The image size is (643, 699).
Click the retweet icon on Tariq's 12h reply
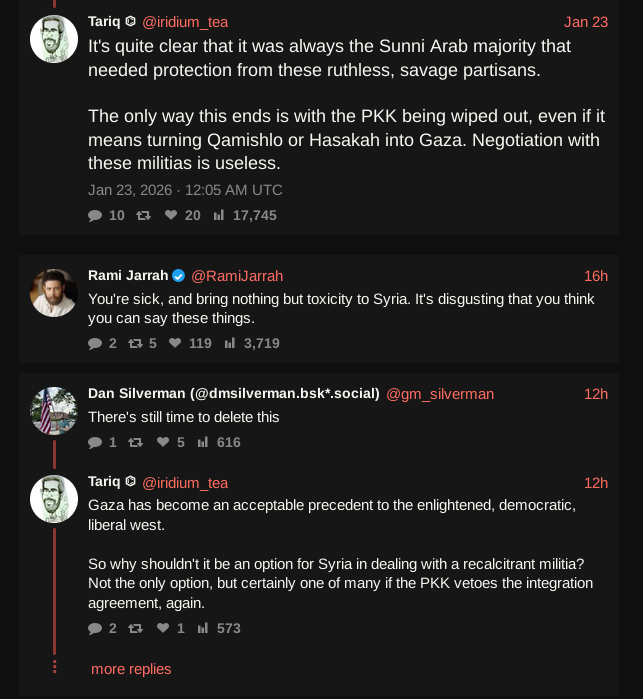[x=135, y=629]
